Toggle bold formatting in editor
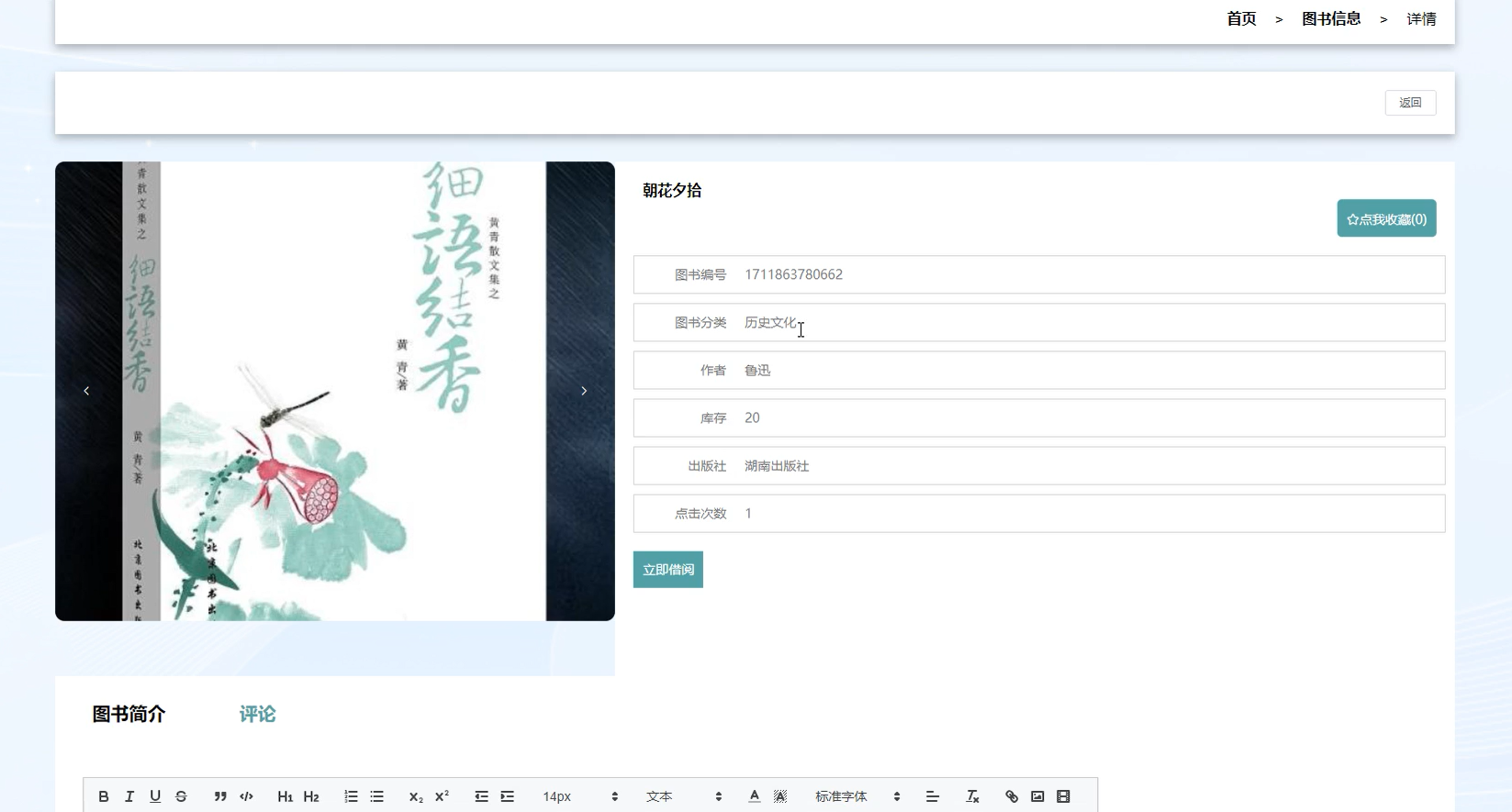This screenshot has height=812, width=1512. pyautogui.click(x=104, y=796)
